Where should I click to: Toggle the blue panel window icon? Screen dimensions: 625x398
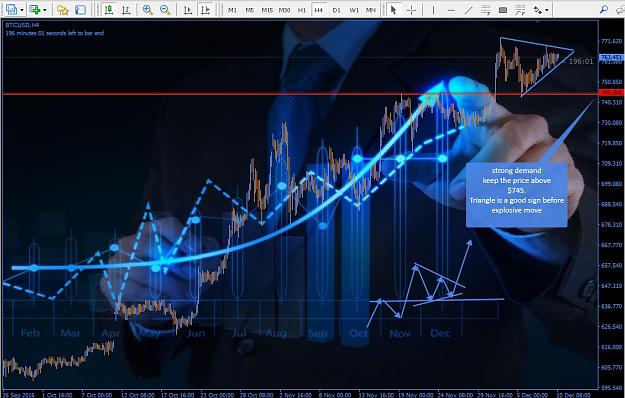click(x=80, y=10)
